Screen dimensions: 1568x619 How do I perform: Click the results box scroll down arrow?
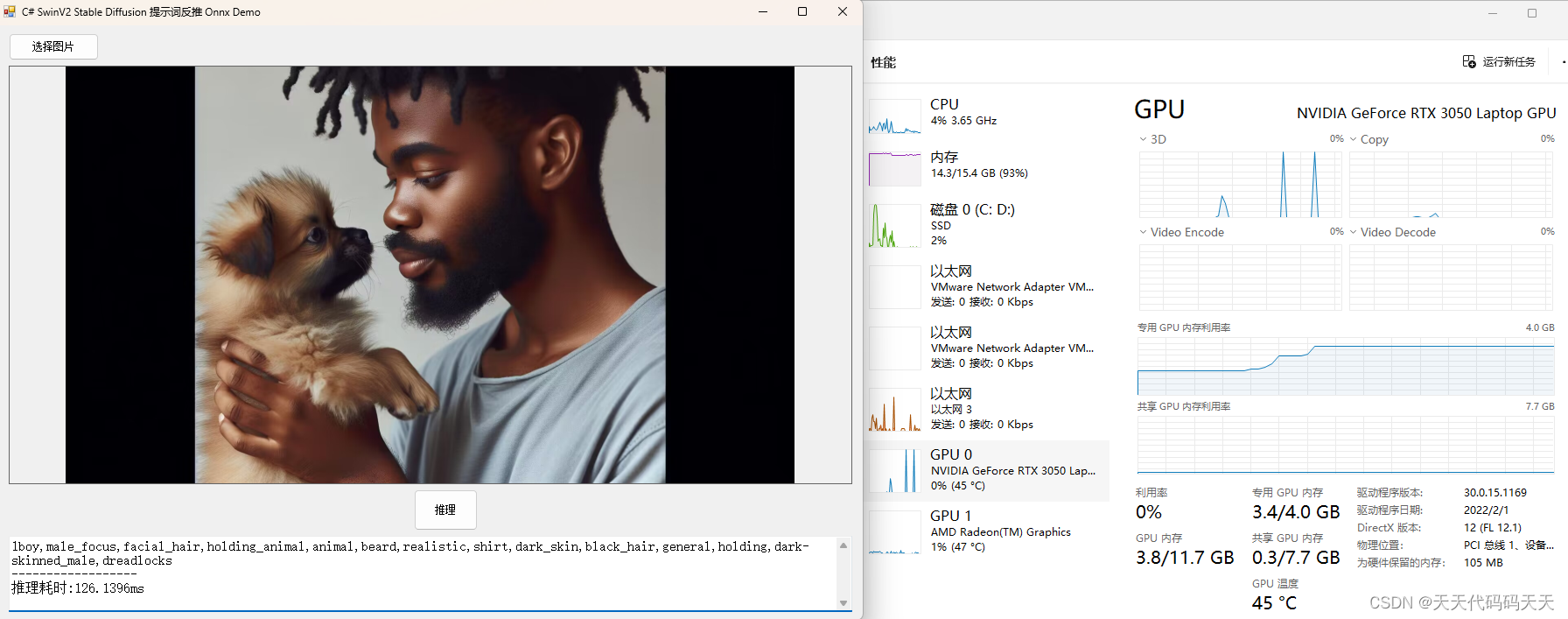click(843, 602)
